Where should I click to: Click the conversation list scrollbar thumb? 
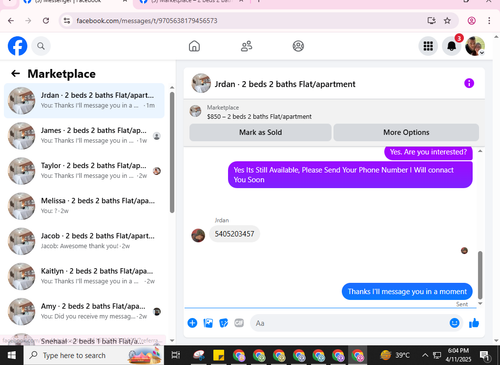point(172,152)
